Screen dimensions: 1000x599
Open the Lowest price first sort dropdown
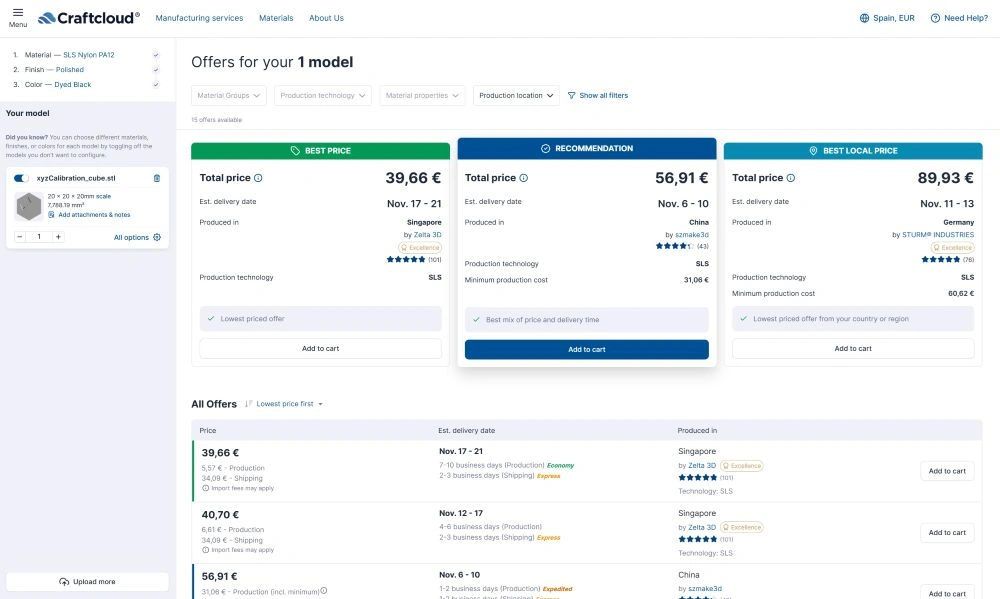click(289, 404)
